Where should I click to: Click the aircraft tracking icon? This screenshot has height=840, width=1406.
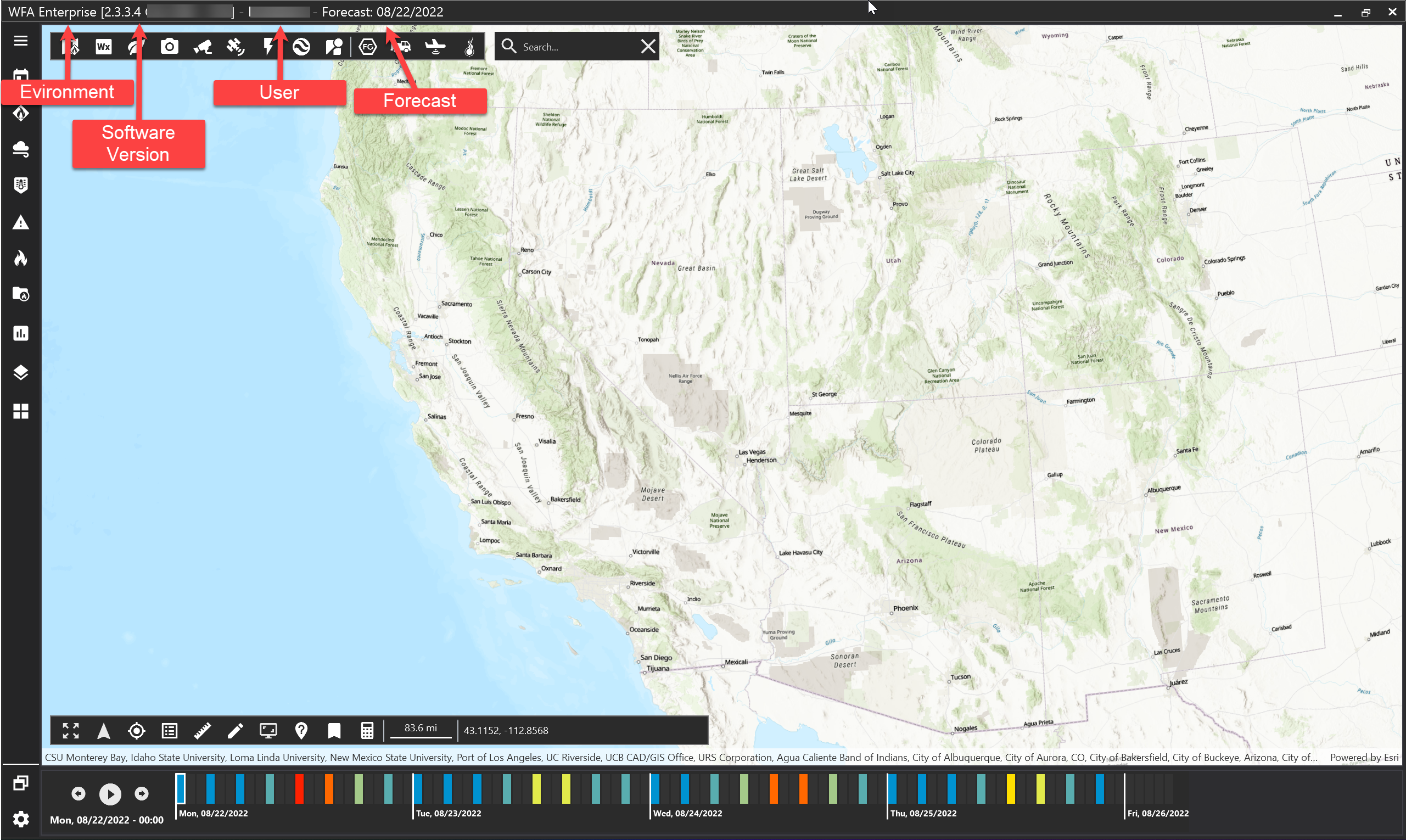pos(435,47)
